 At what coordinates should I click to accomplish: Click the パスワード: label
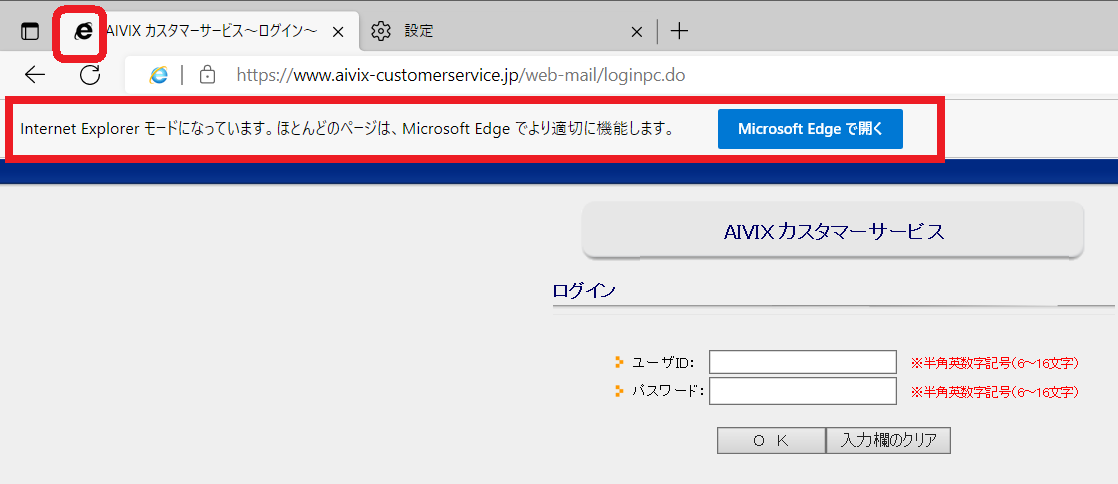coord(668,391)
